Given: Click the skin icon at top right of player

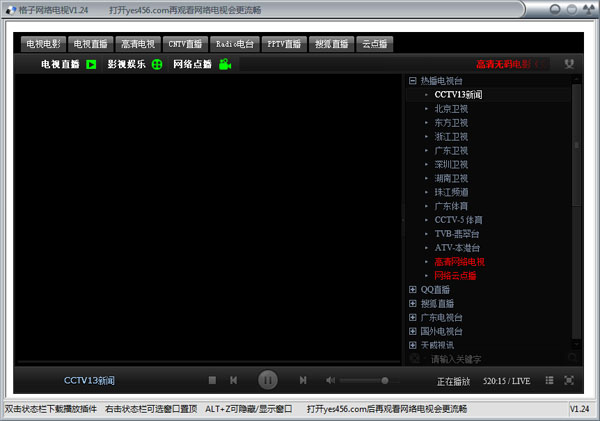Looking at the screenshot, I should click(569, 64).
